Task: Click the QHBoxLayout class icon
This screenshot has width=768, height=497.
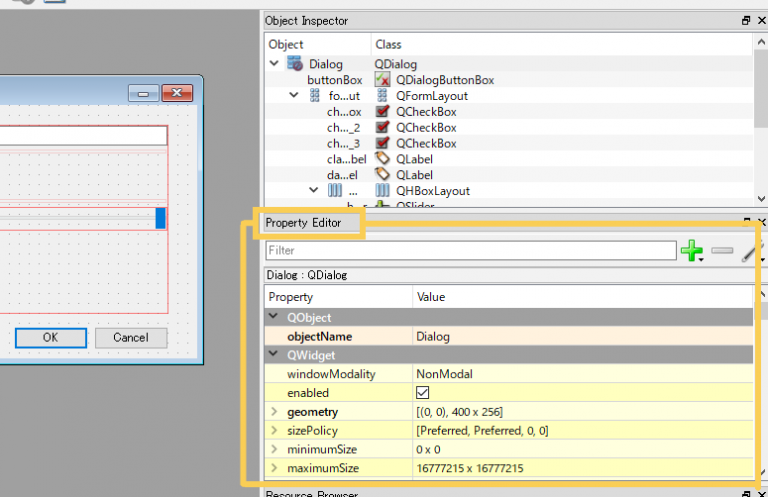Action: 383,190
